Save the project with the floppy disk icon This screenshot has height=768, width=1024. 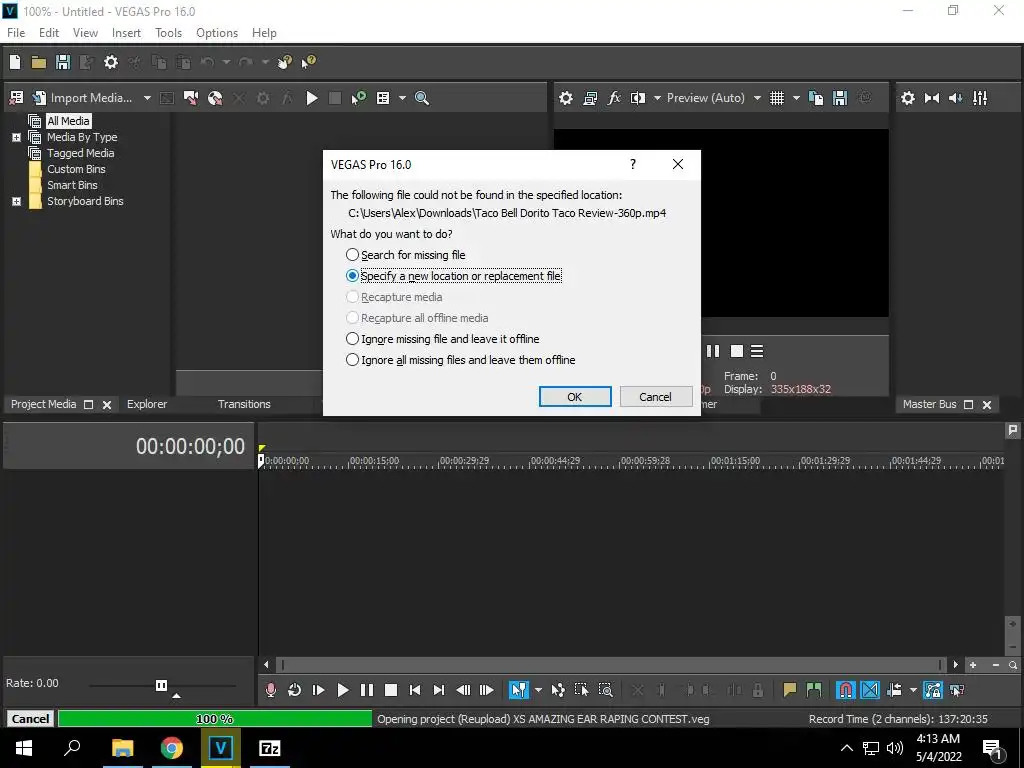click(x=63, y=62)
